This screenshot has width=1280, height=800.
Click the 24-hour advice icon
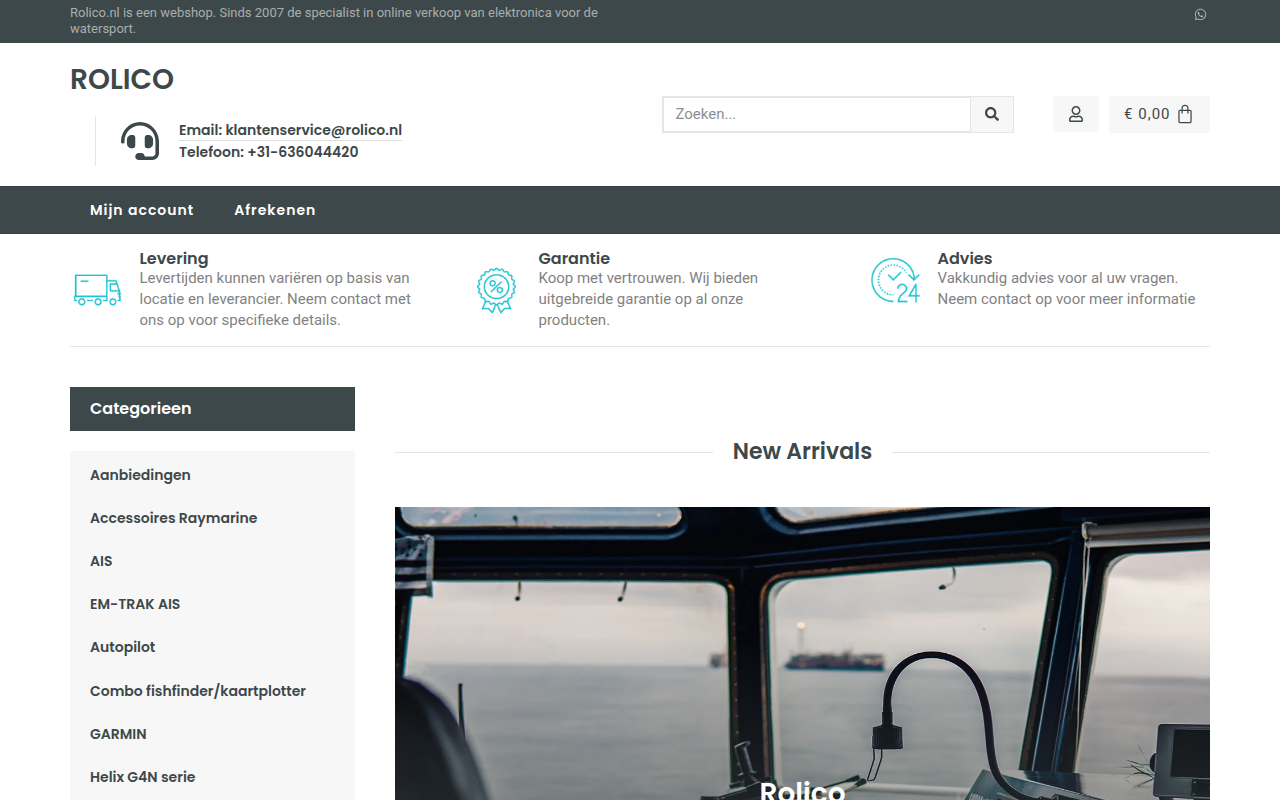[x=895, y=281]
